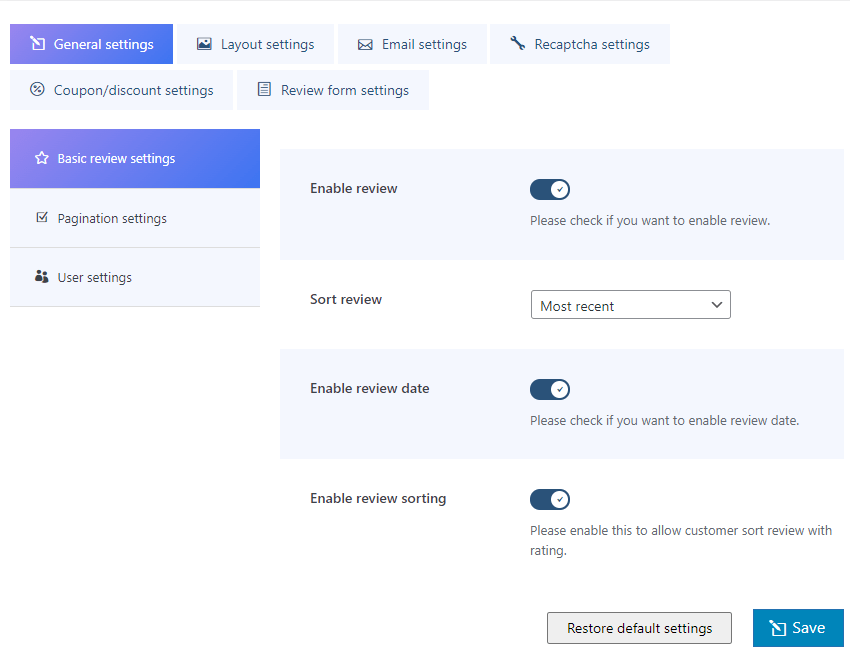850x657 pixels.
Task: Click the checkbox icon beside Pagination settings
Action: [42, 218]
